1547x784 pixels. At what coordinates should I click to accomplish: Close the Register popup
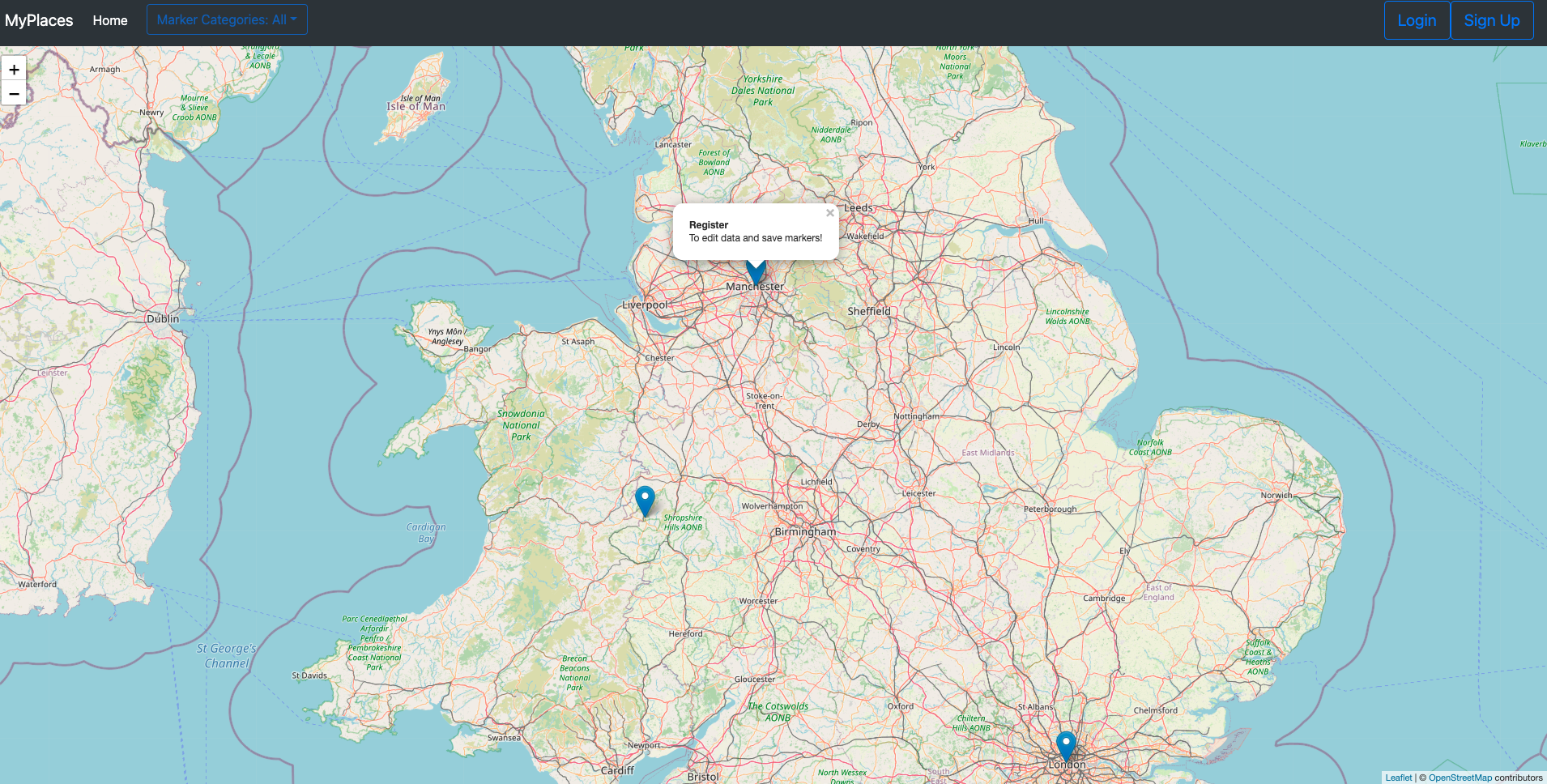(x=829, y=213)
